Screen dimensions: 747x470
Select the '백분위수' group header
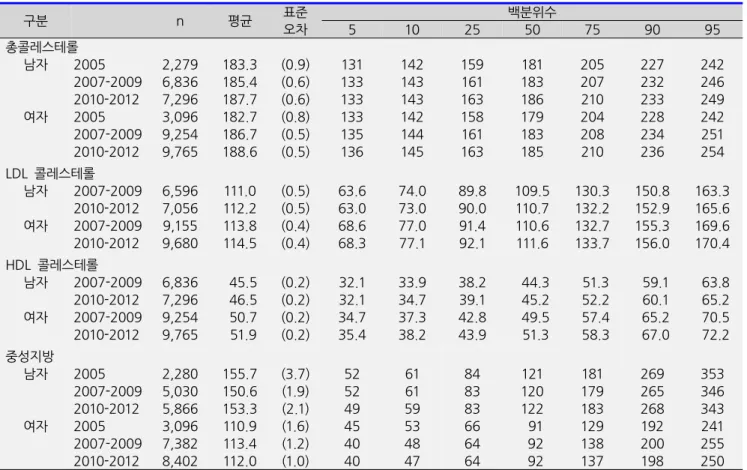pyautogui.click(x=532, y=12)
